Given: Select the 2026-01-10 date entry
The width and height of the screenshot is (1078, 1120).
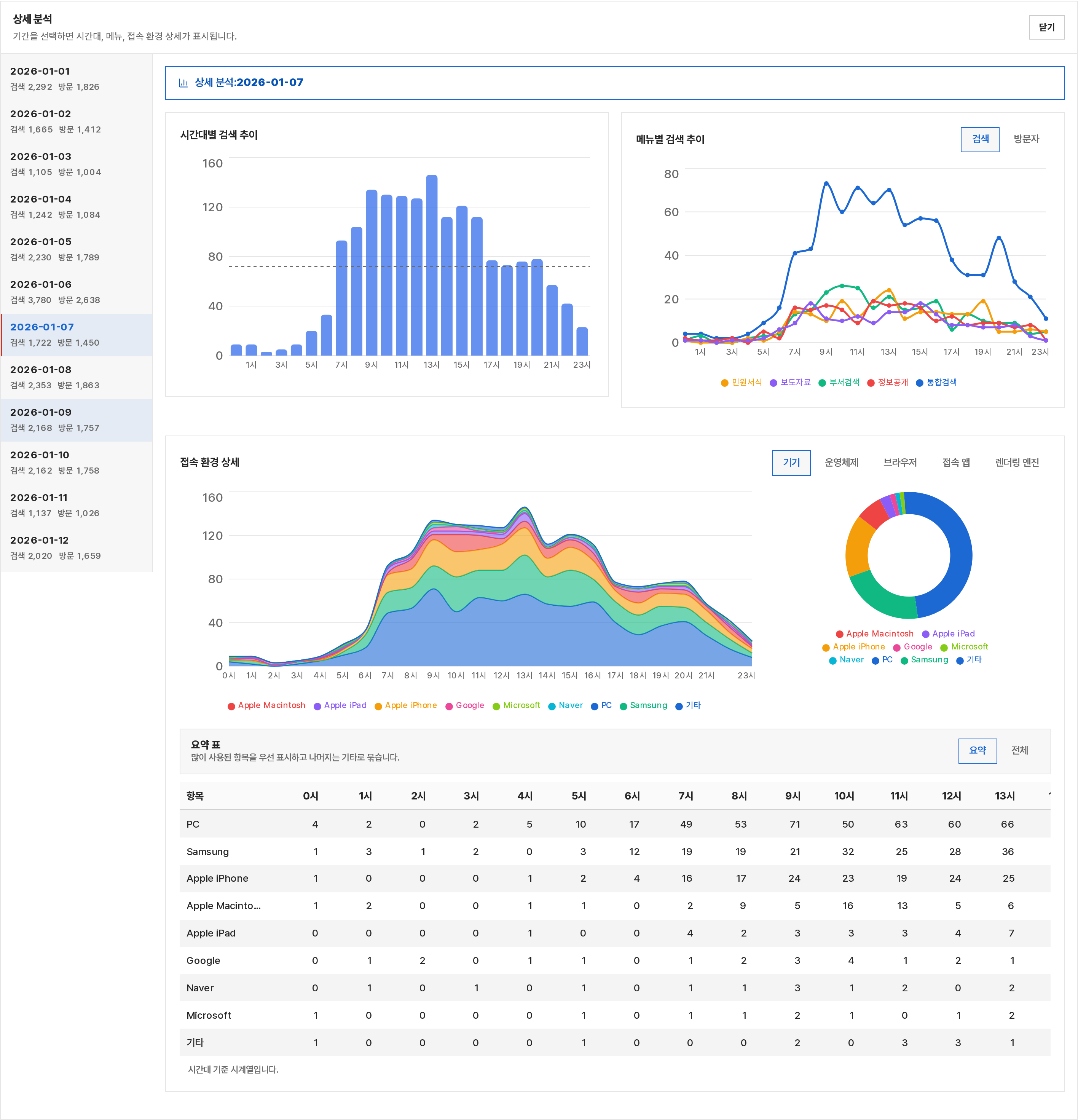Looking at the screenshot, I should (x=77, y=462).
